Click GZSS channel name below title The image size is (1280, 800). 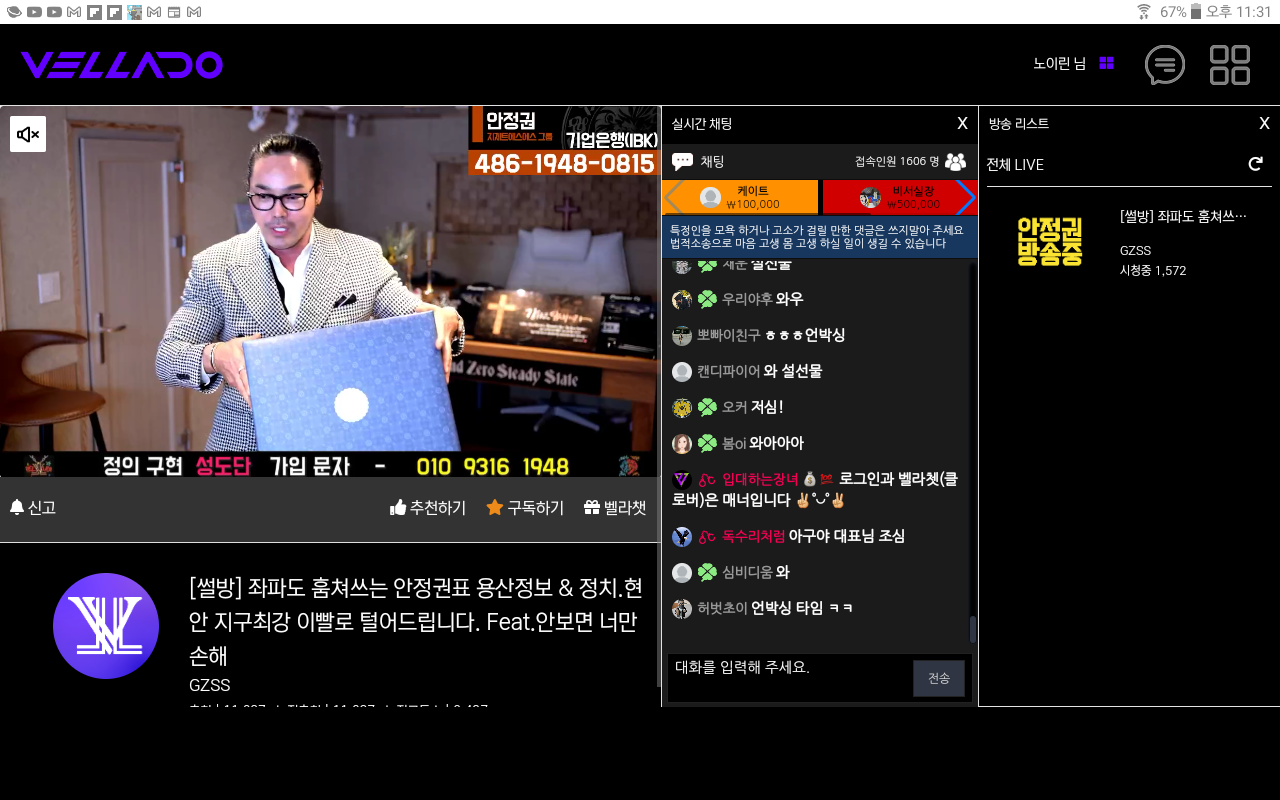pos(210,685)
